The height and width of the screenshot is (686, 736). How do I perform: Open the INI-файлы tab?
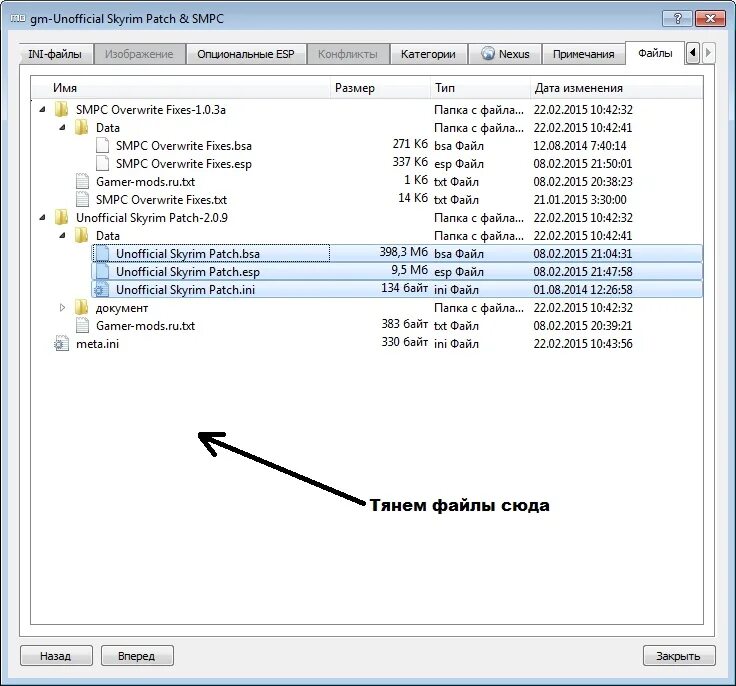pyautogui.click(x=55, y=54)
